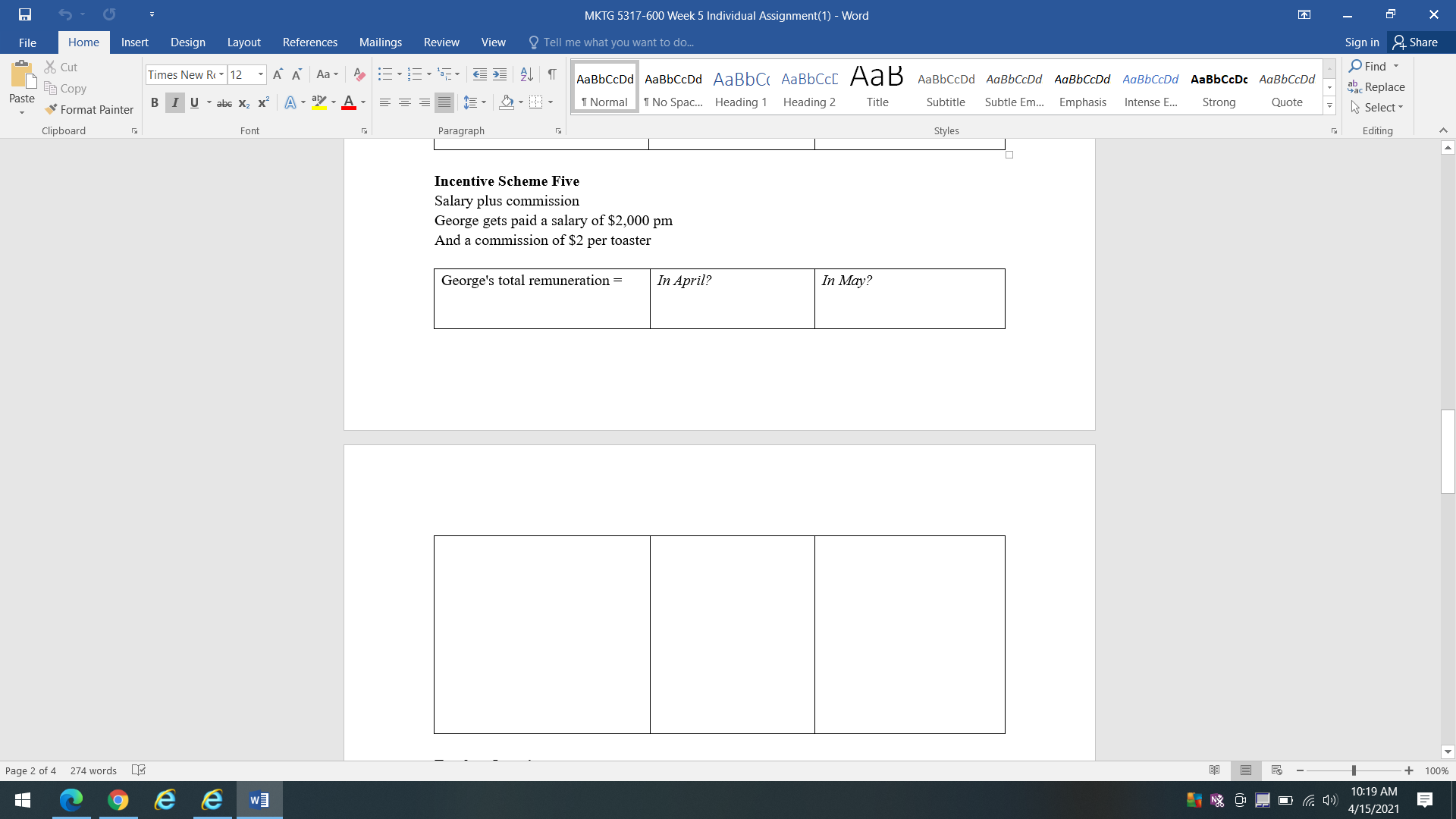The image size is (1456, 819).
Task: Click the Save icon in quick access toolbar
Action: [x=25, y=14]
